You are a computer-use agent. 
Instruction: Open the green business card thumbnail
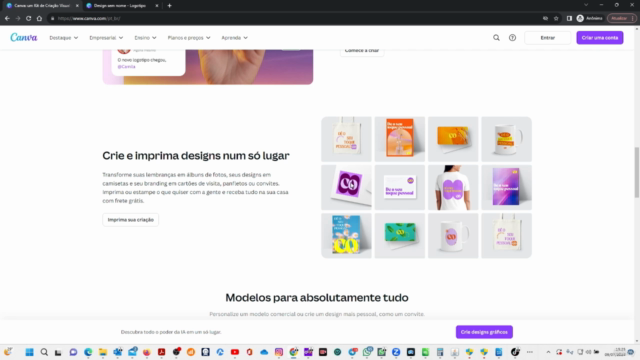(x=400, y=236)
